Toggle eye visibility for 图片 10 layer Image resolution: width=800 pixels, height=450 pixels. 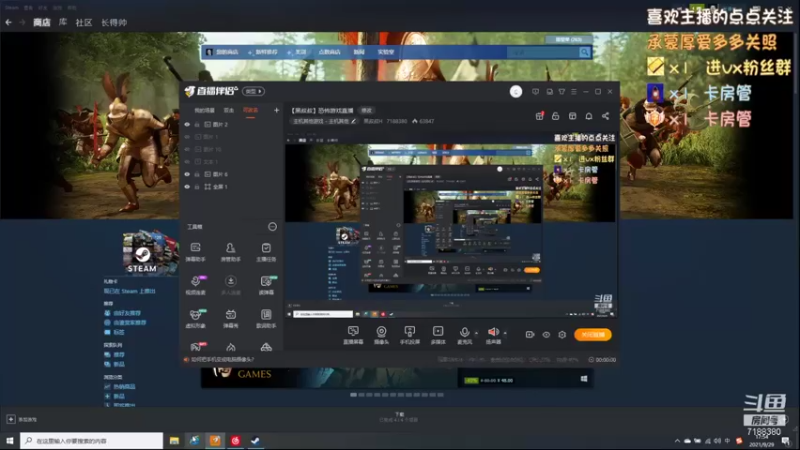click(187, 149)
